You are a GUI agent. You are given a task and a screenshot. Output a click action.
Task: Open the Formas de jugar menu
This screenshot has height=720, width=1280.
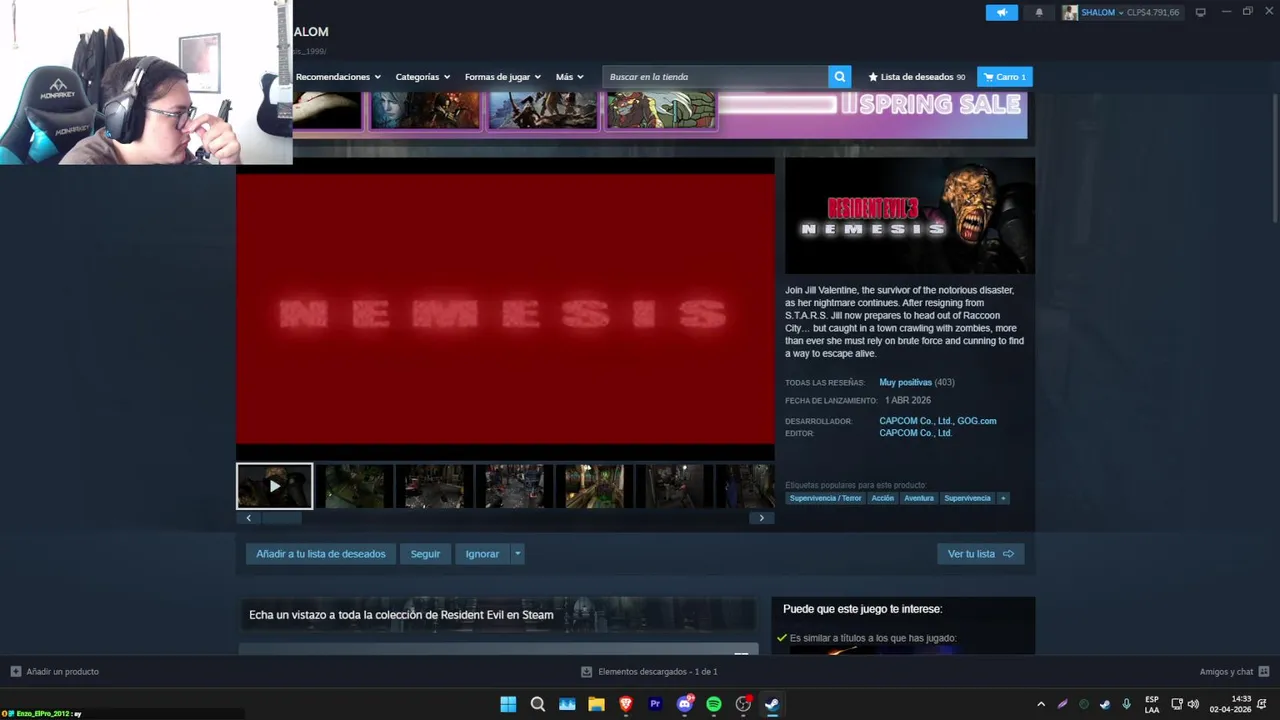tap(502, 77)
